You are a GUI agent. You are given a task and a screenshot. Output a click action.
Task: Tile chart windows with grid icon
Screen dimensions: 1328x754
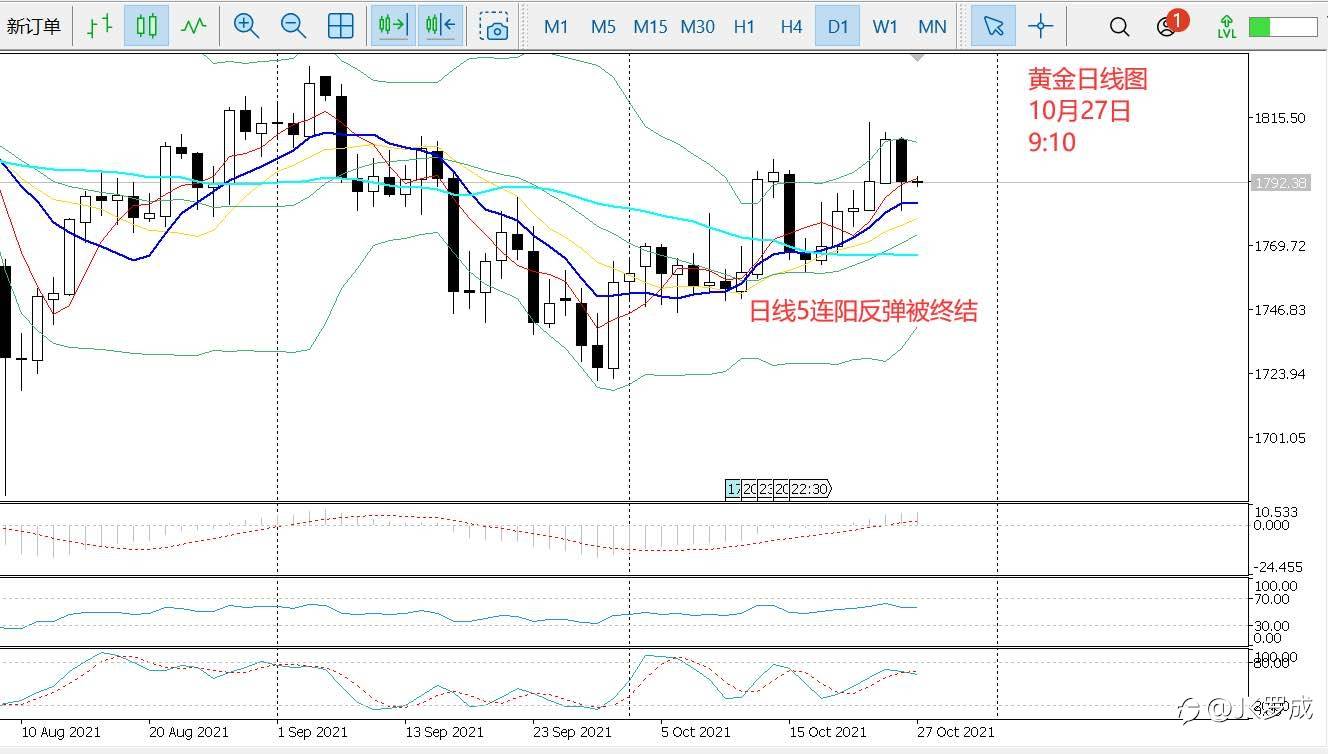tap(341, 26)
